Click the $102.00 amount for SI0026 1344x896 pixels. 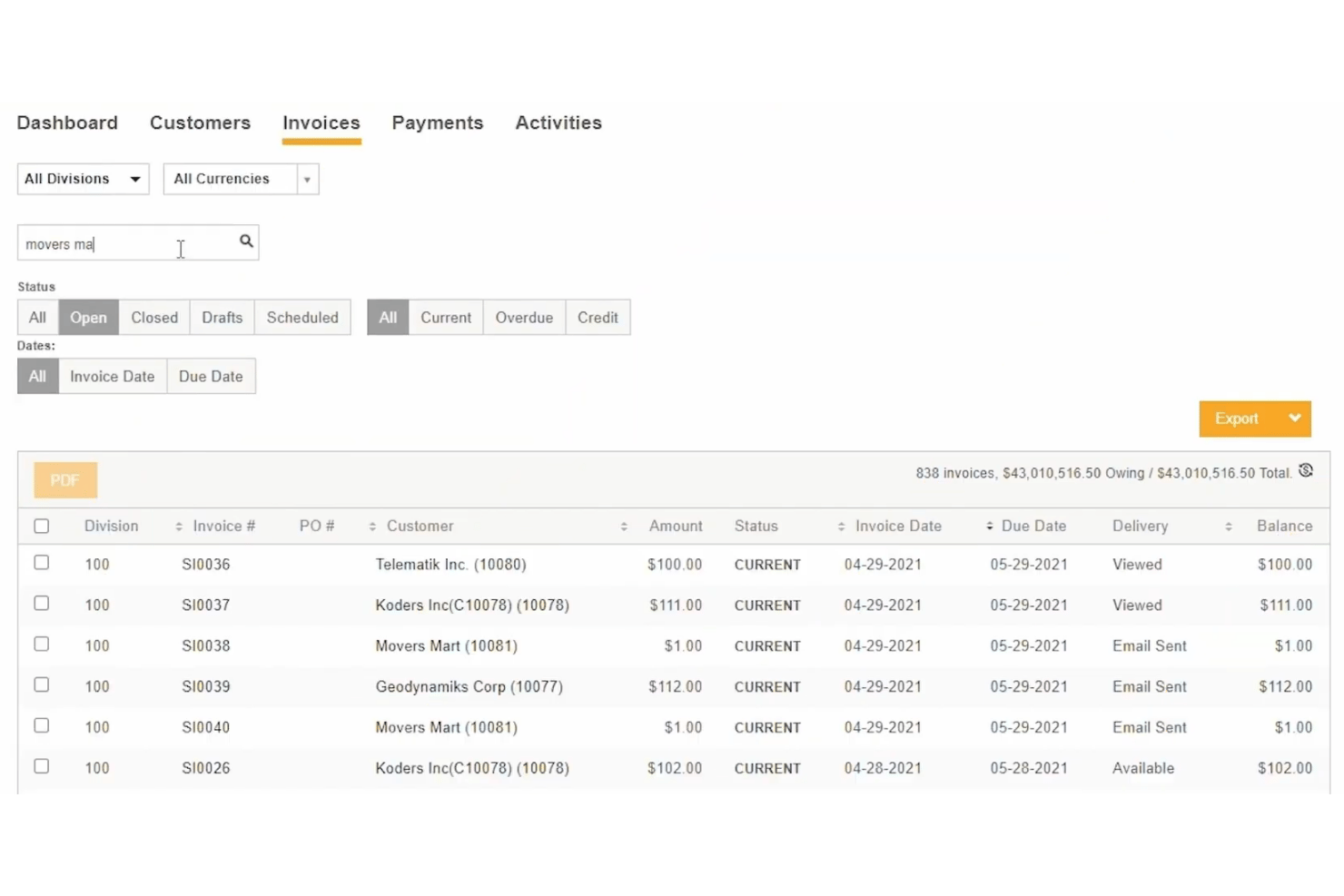(x=675, y=768)
